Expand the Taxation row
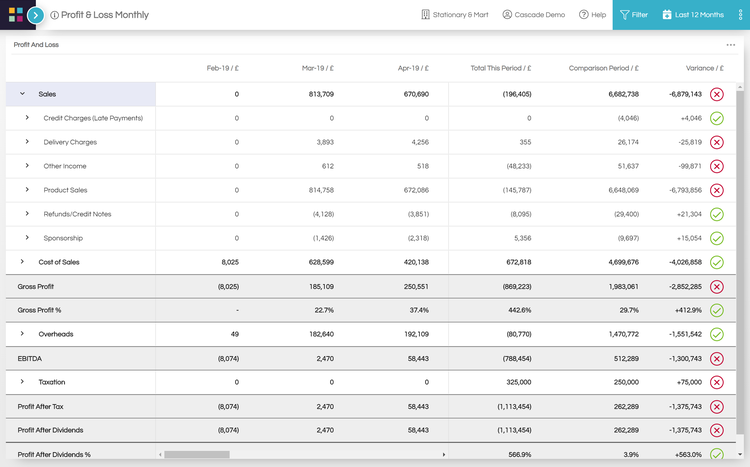Screen dimensions: 750x467 [22, 382]
